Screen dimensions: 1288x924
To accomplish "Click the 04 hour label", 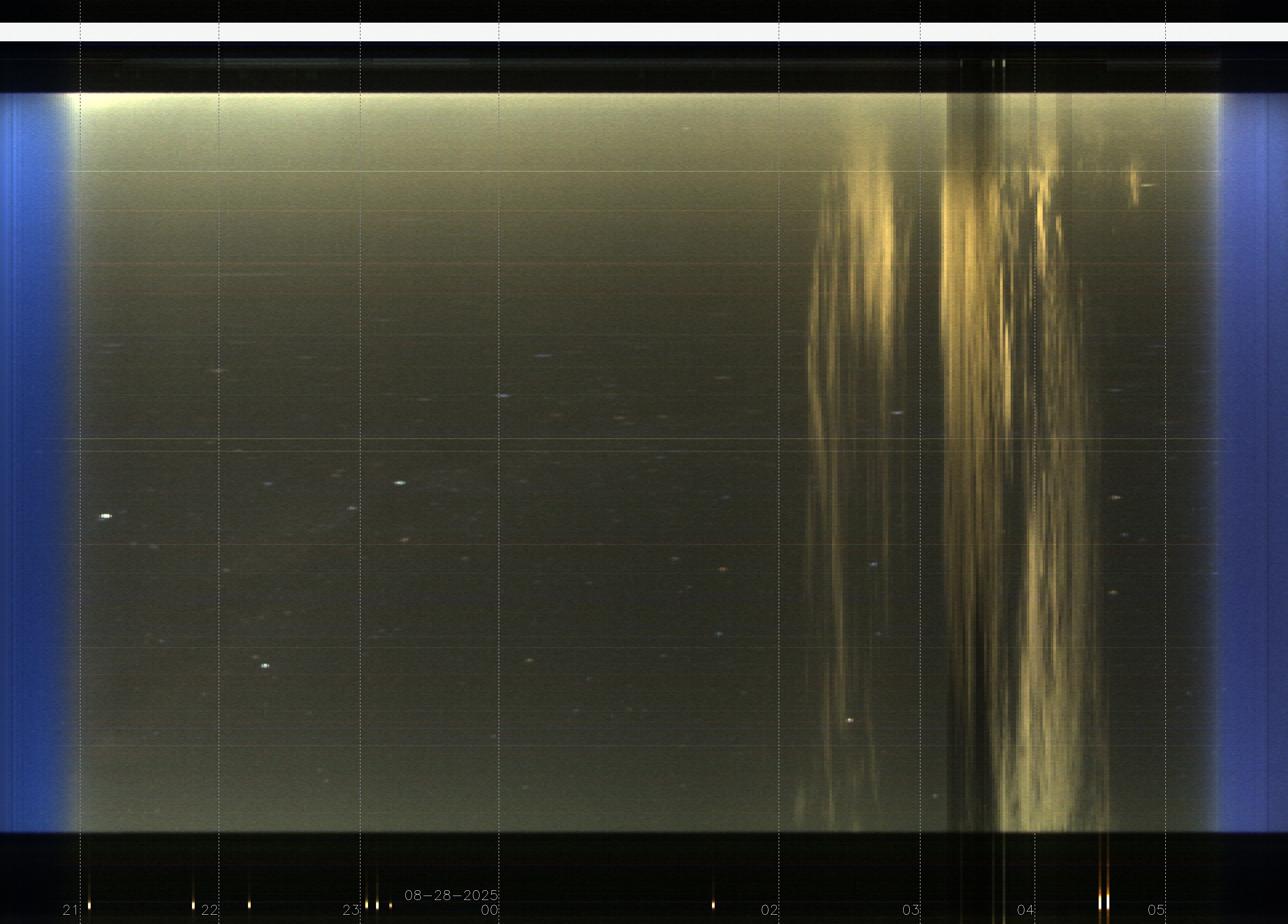I will [x=1026, y=910].
